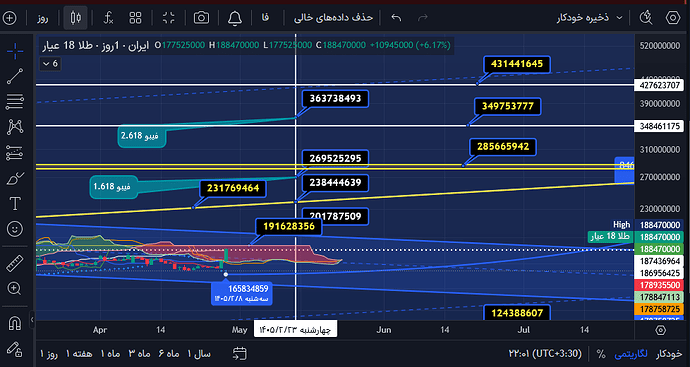Toggle the خودکار auto scale
690x367 pixels.
669,354
